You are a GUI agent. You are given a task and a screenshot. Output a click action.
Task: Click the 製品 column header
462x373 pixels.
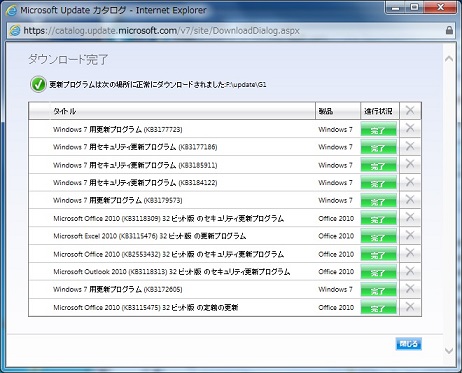tap(338, 111)
